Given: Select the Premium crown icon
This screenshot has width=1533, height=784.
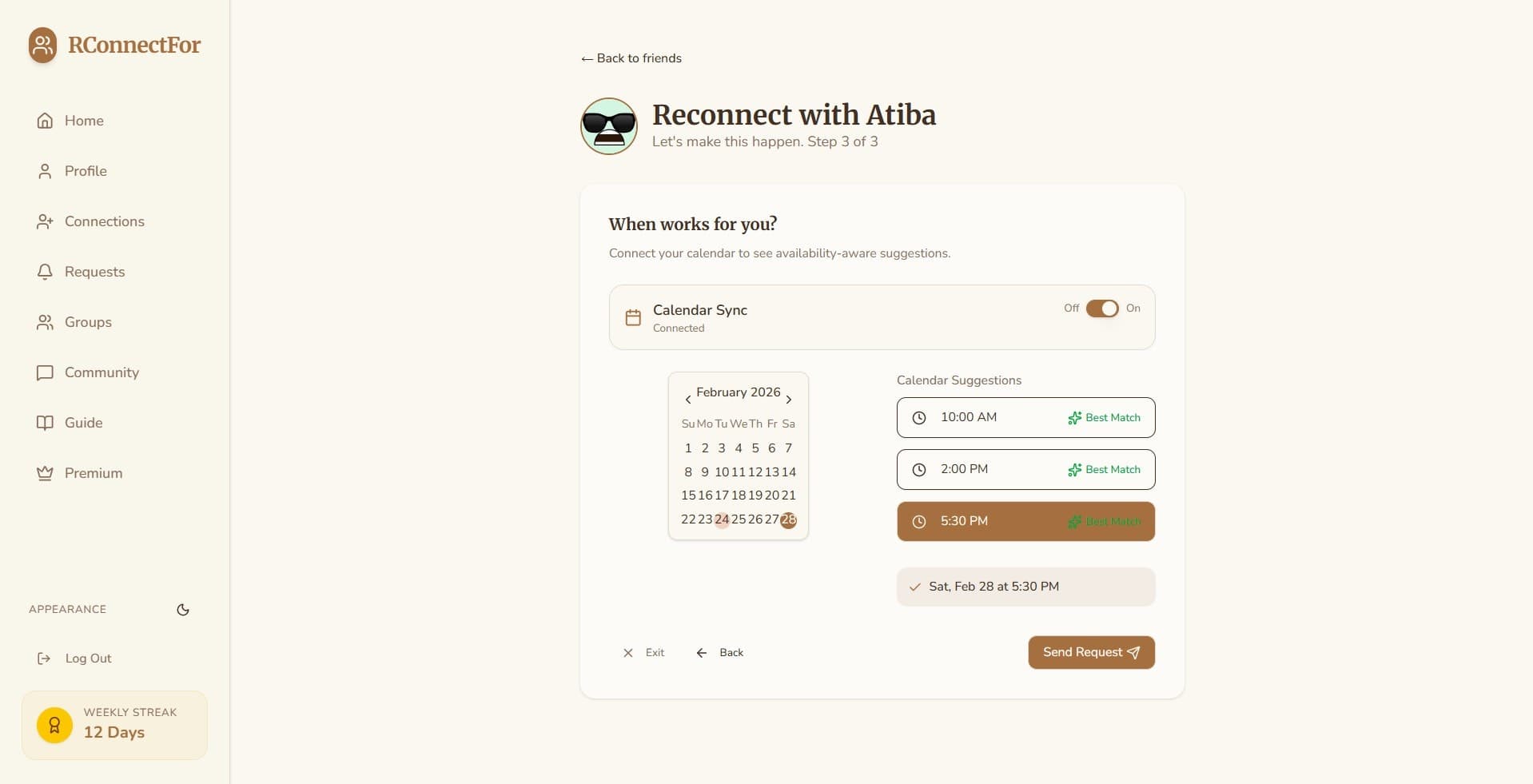Looking at the screenshot, I should pyautogui.click(x=45, y=472).
